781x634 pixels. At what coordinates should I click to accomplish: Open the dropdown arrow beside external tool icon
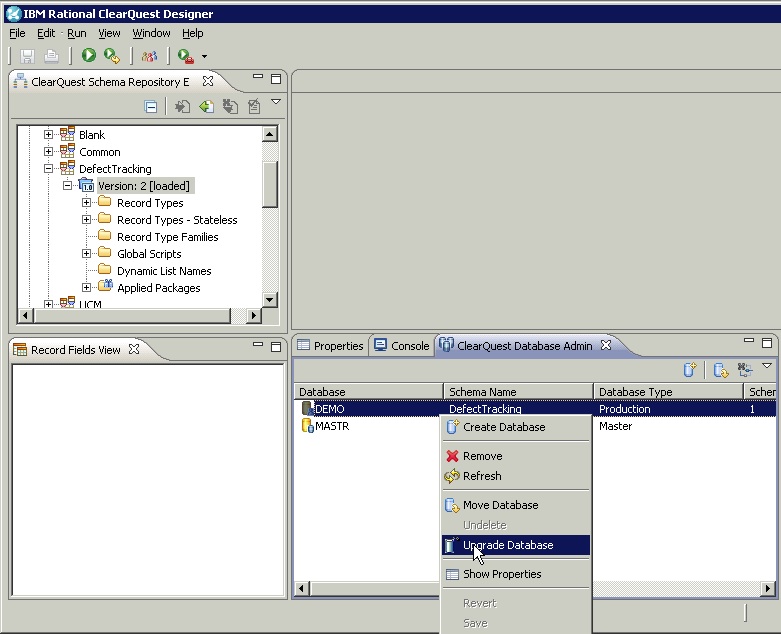pyautogui.click(x=204, y=56)
